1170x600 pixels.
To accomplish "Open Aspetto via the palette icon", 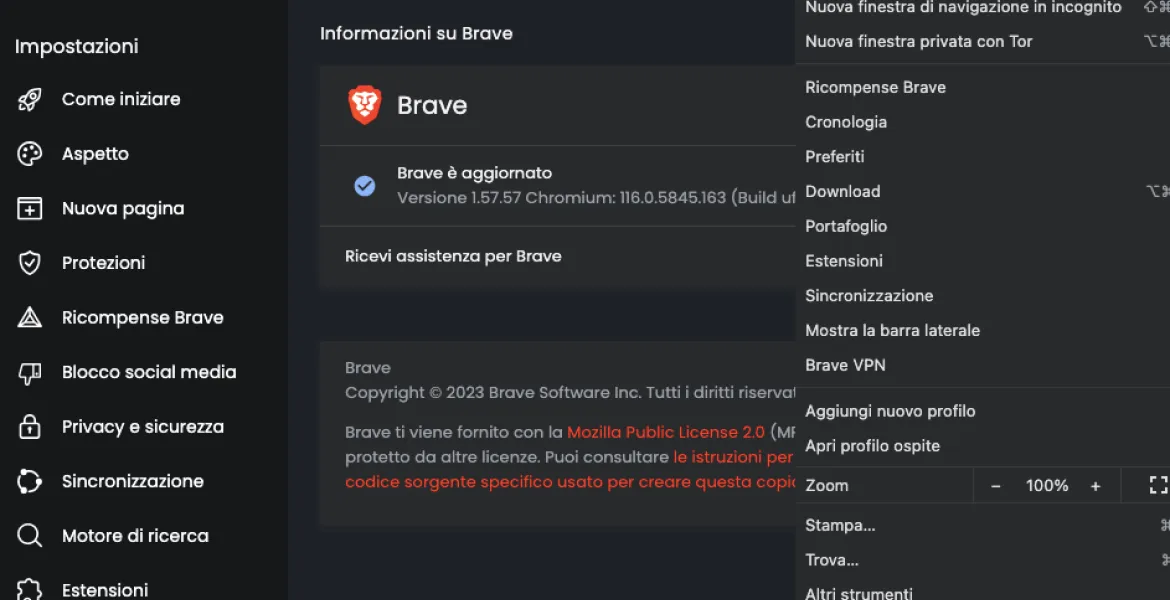I will click(x=30, y=154).
